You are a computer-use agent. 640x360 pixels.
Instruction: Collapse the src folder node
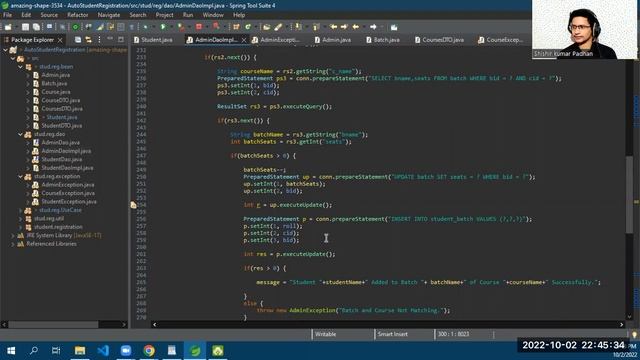coord(13,58)
